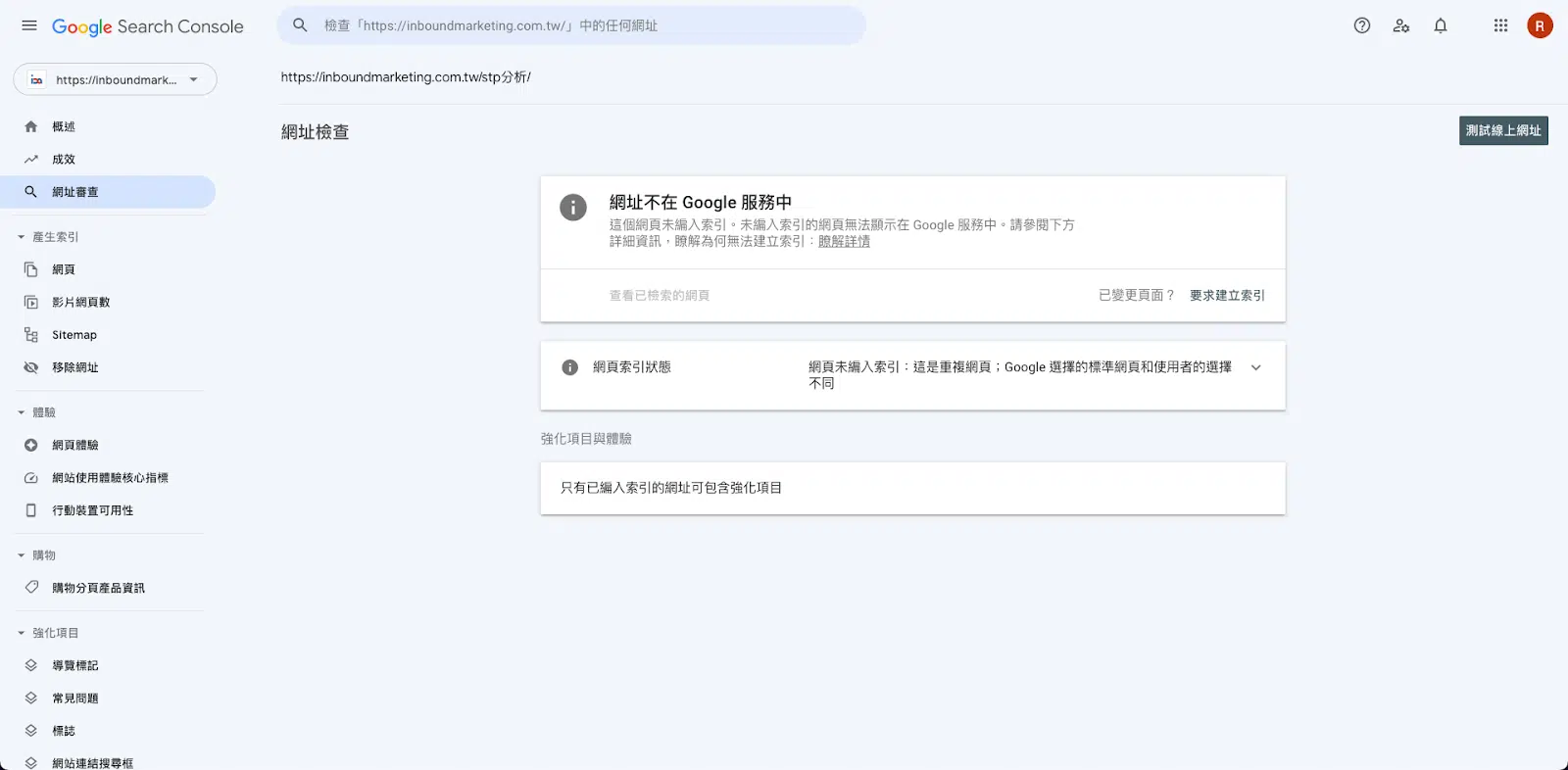Click the inspected URL text ending stp分析/
This screenshot has height=770, width=1568.
coord(406,76)
